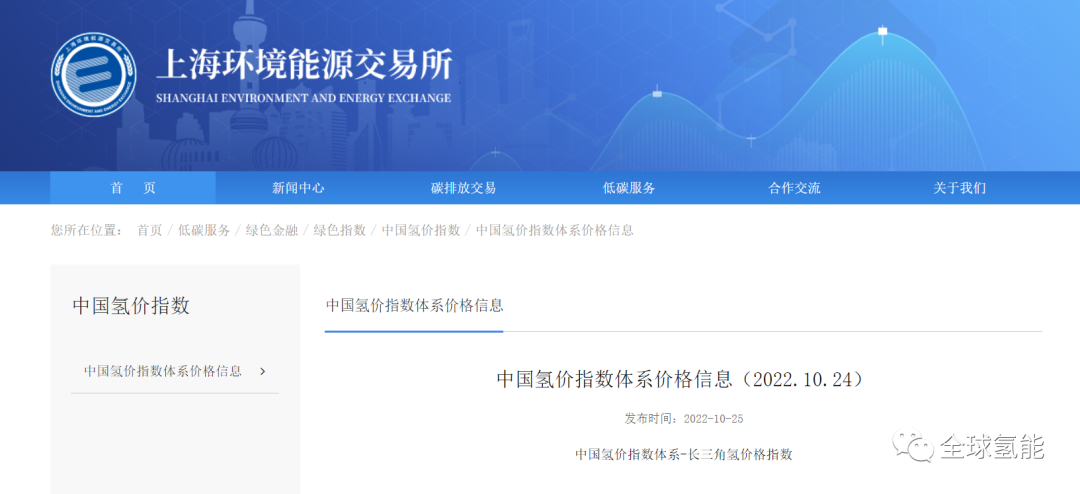Click the 首页 breadcrumb link
The height and width of the screenshot is (494, 1080).
[x=149, y=230]
